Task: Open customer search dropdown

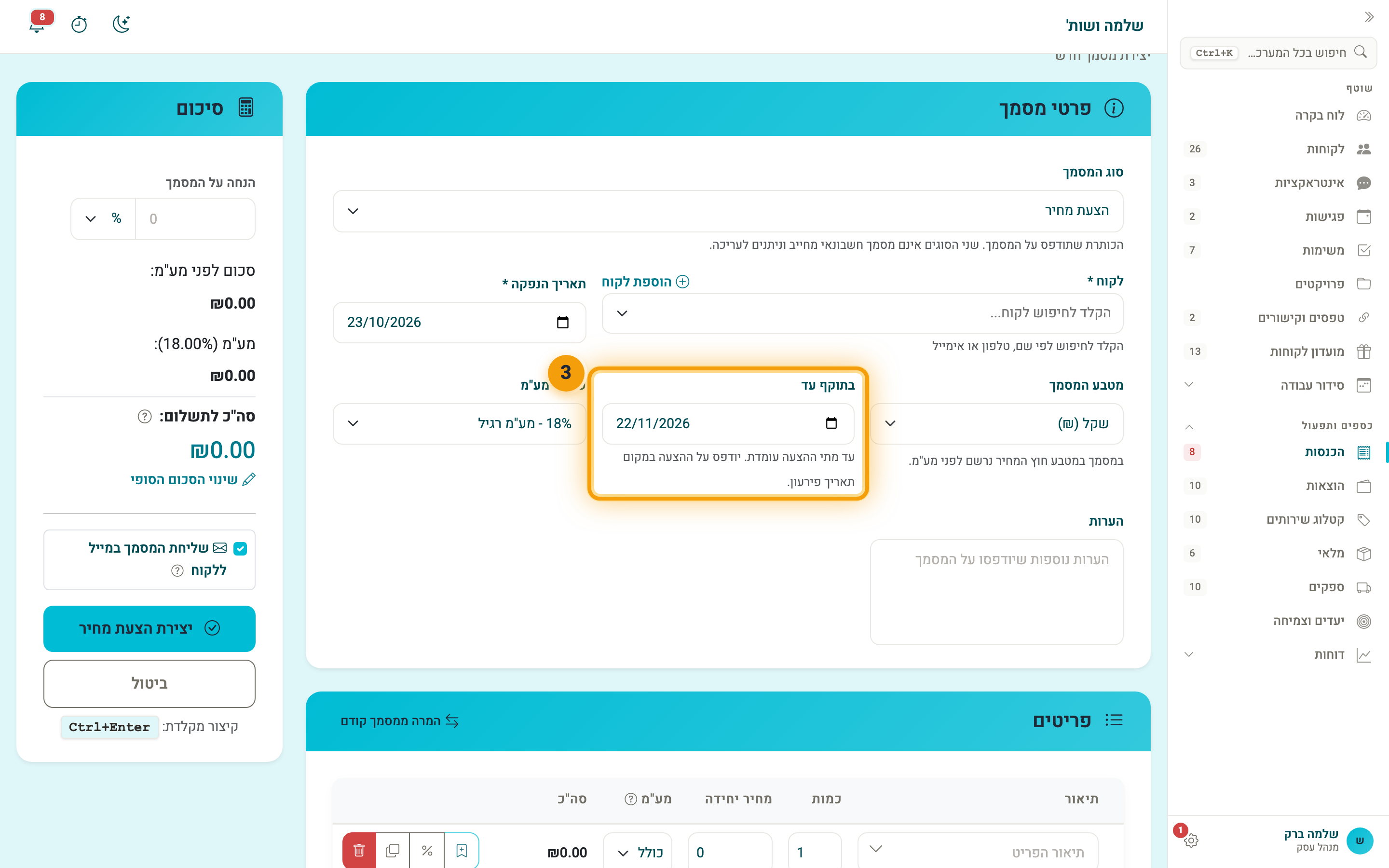Action: pyautogui.click(x=862, y=313)
